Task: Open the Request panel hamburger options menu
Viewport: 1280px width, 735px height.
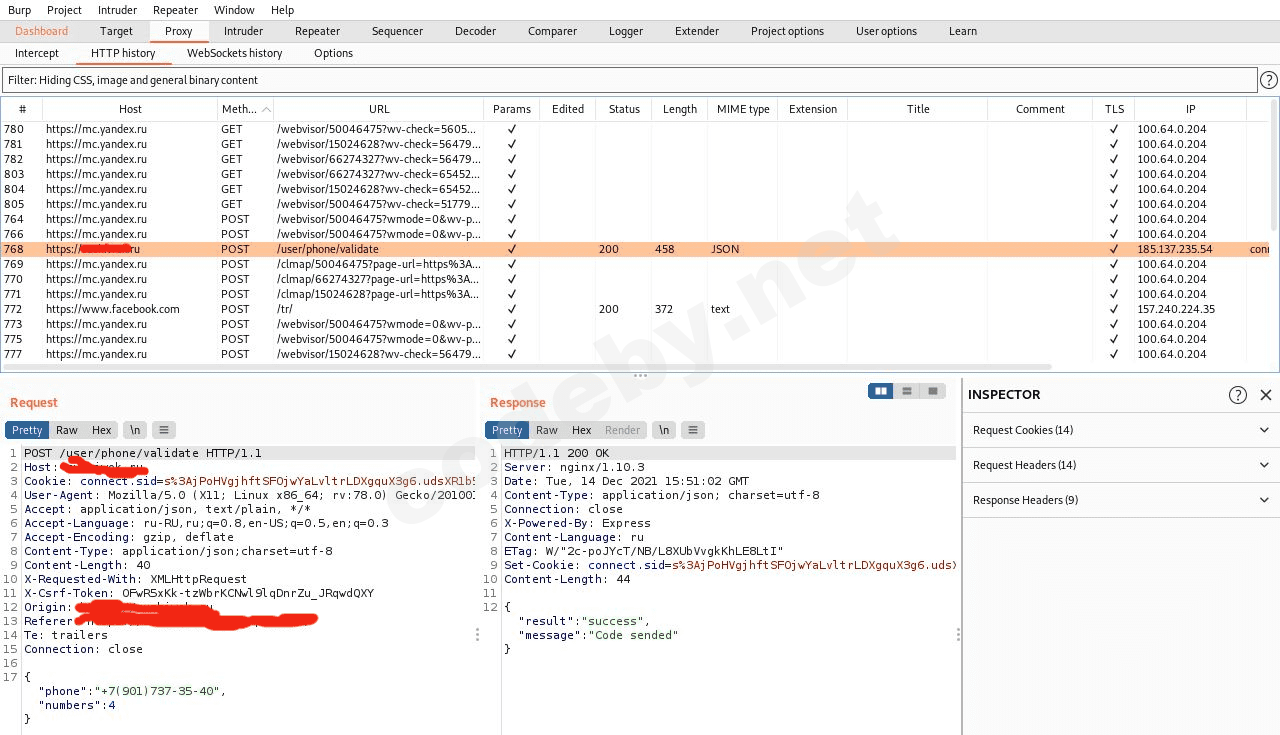Action: [164, 430]
